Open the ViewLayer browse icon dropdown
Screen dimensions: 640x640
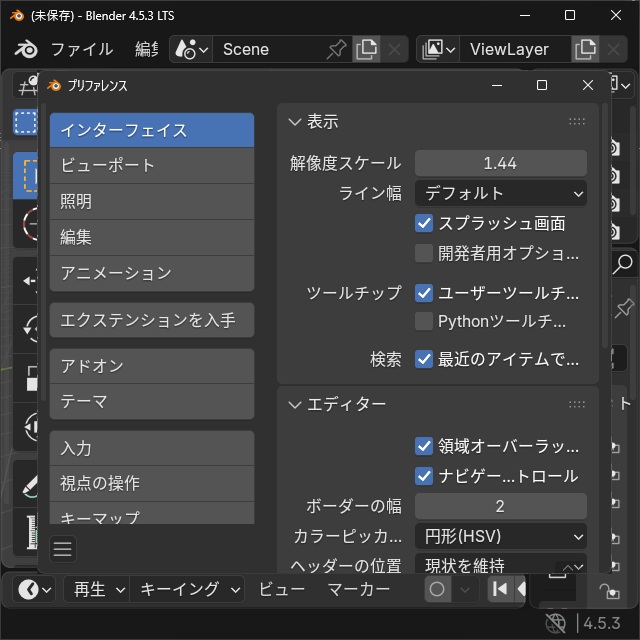(x=438, y=49)
